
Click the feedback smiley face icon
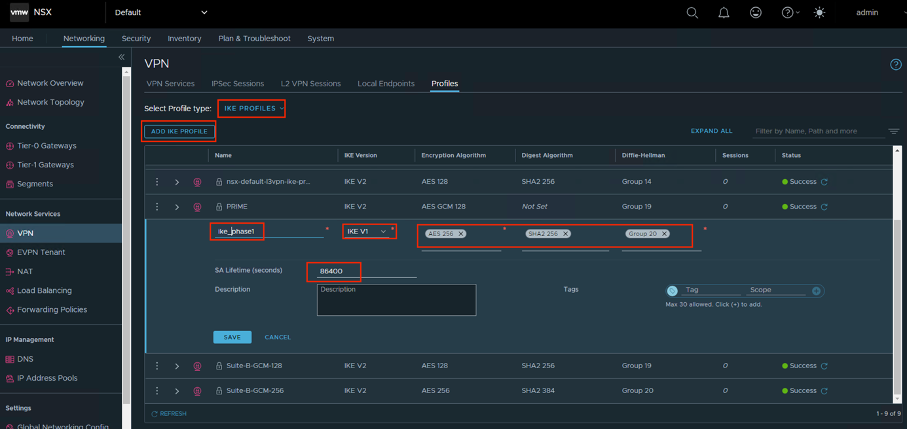(756, 13)
